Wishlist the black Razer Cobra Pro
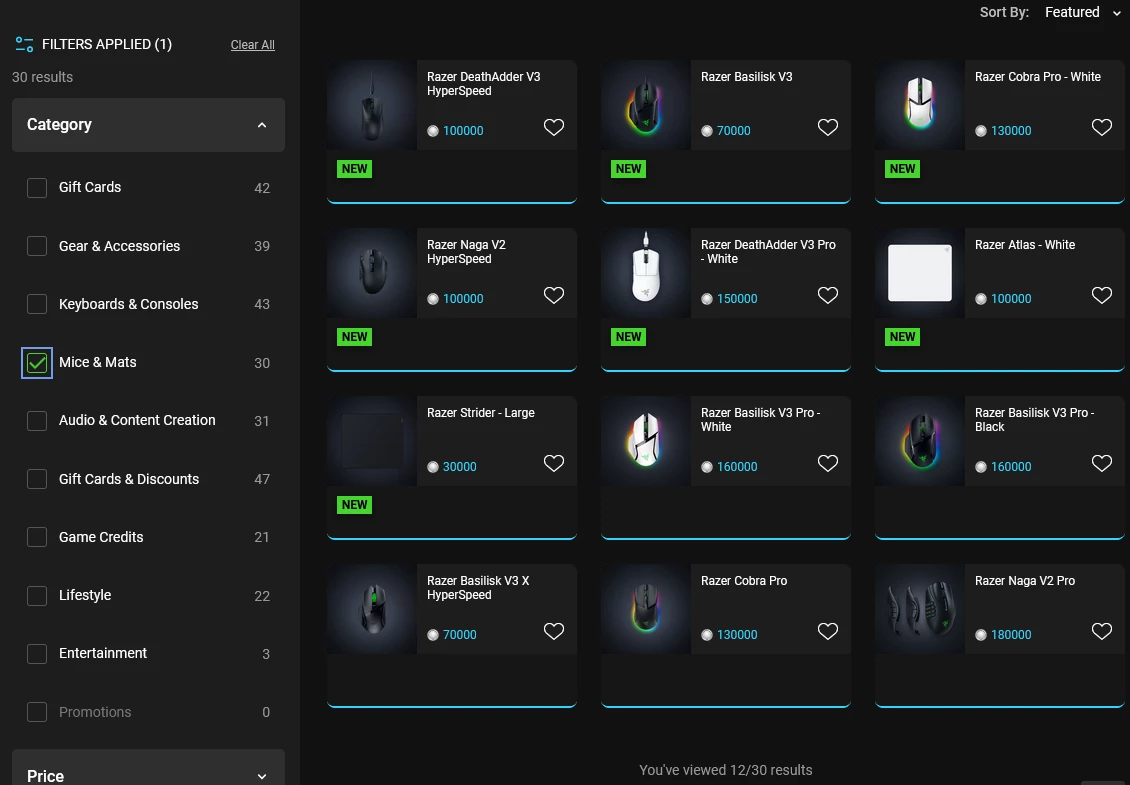This screenshot has height=785, width=1130. coord(827,631)
